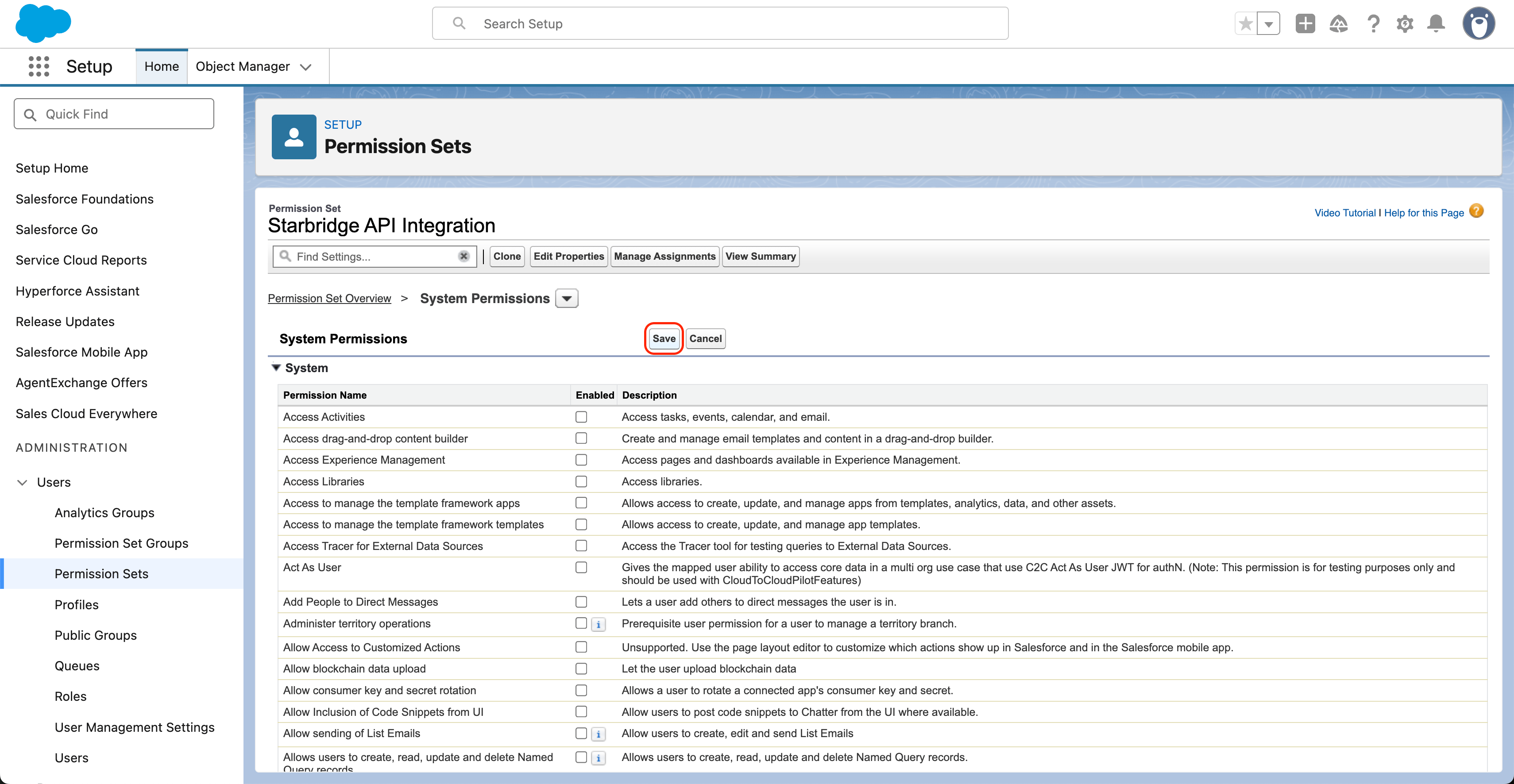Screen dimensions: 1514x784
Task: Open Public Groups in the sidebar
Action: coord(96,635)
